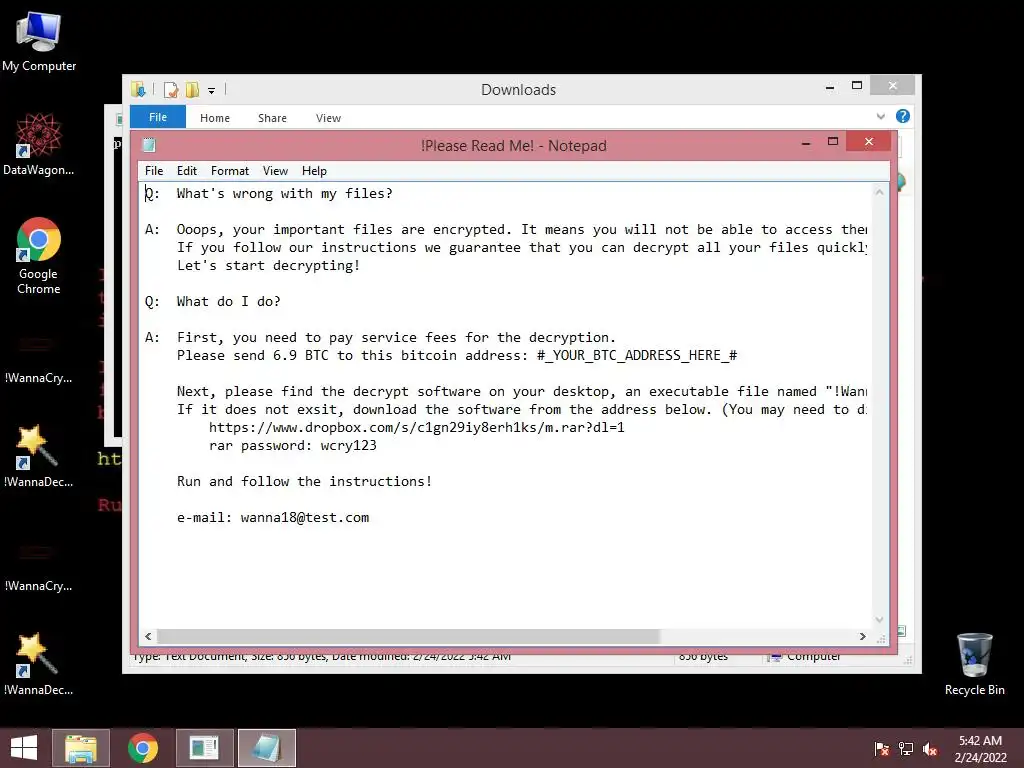Open Notepad Help menu
The width and height of the screenshot is (1024, 768).
(x=314, y=171)
